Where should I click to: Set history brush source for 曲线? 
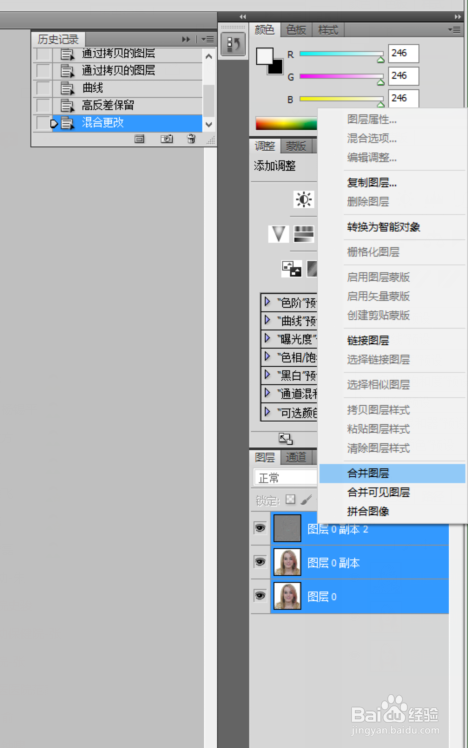pyautogui.click(x=43, y=88)
